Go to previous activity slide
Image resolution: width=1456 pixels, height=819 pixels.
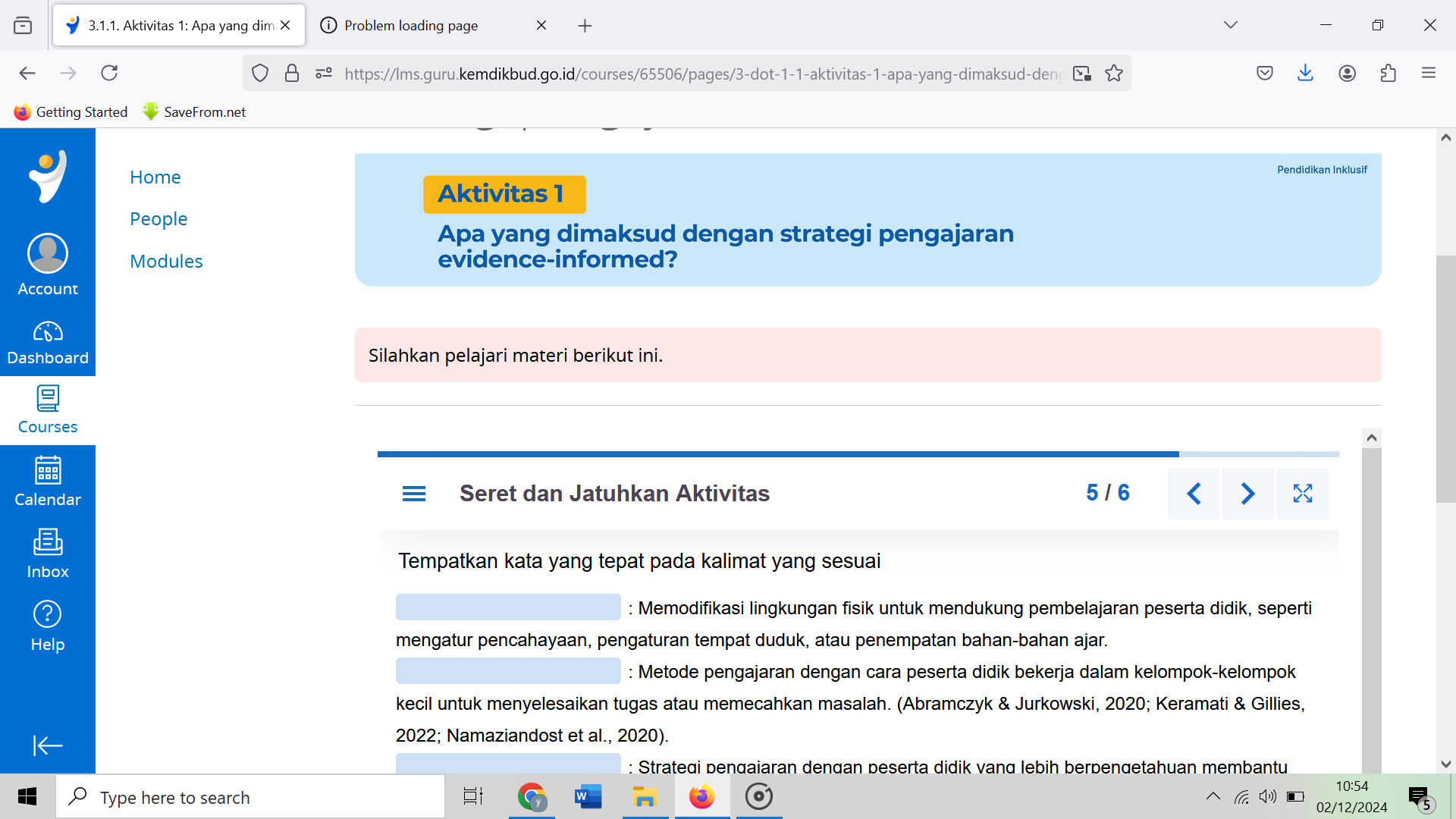[x=1194, y=494]
